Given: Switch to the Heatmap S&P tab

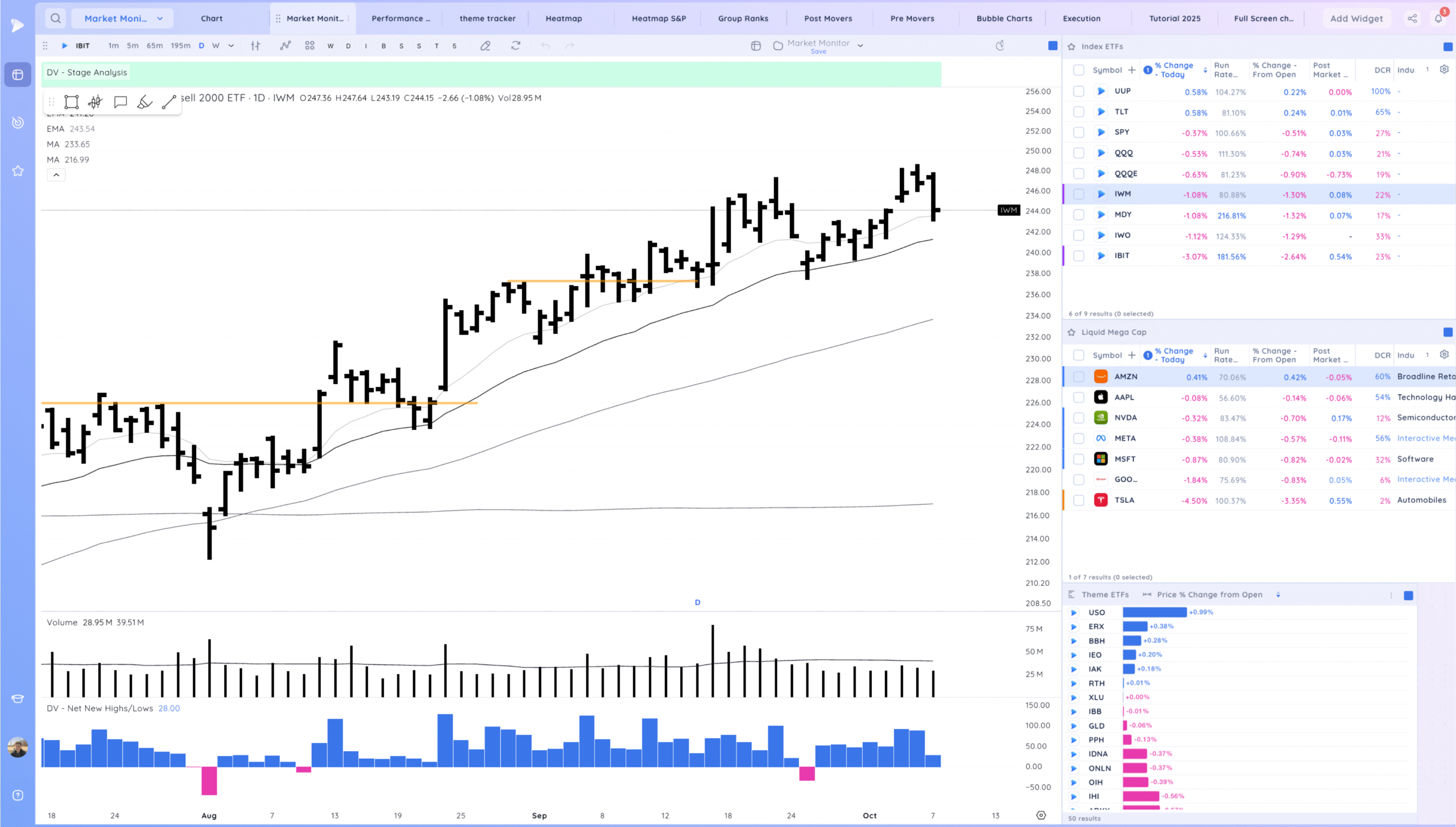Looking at the screenshot, I should (659, 18).
